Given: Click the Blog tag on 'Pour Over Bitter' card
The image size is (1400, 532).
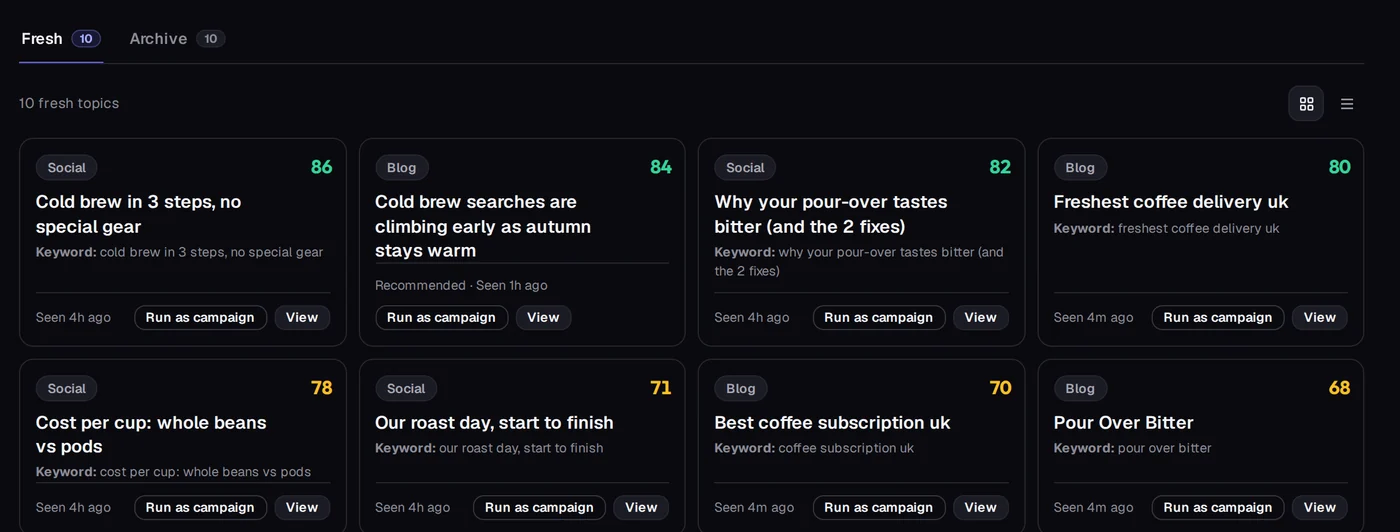Looking at the screenshot, I should coord(1080,389).
